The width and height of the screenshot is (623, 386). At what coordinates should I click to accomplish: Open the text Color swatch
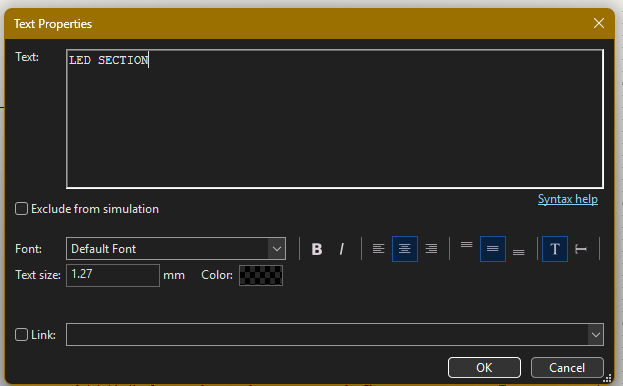(261, 275)
